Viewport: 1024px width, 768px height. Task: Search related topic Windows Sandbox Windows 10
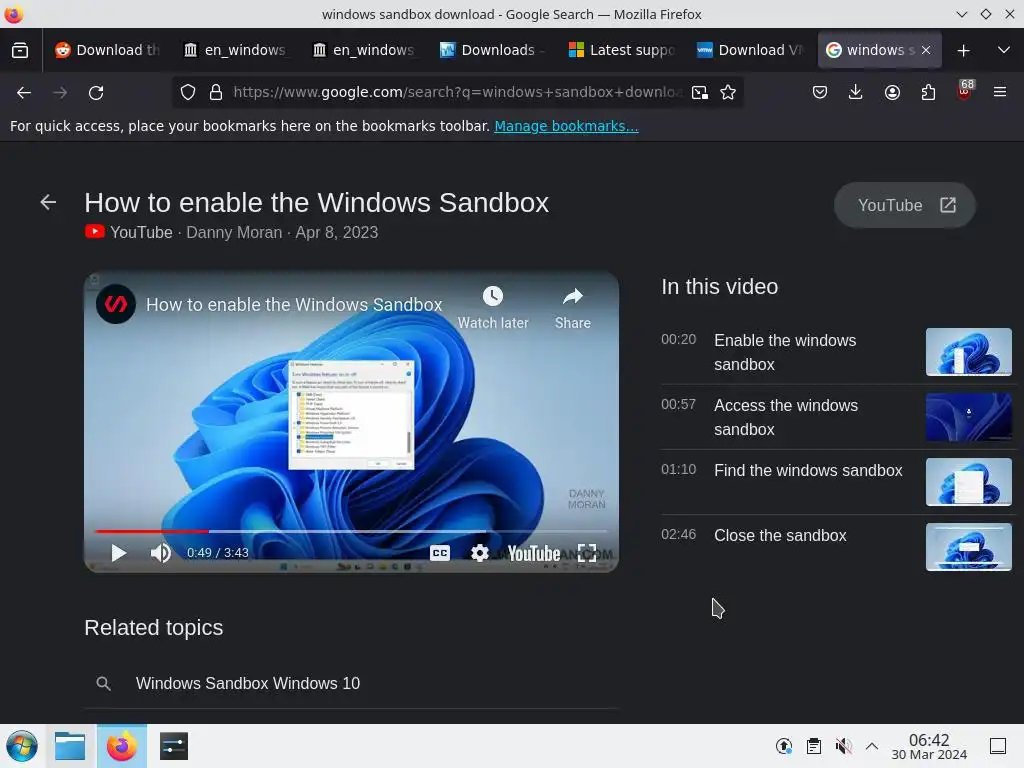point(351,683)
